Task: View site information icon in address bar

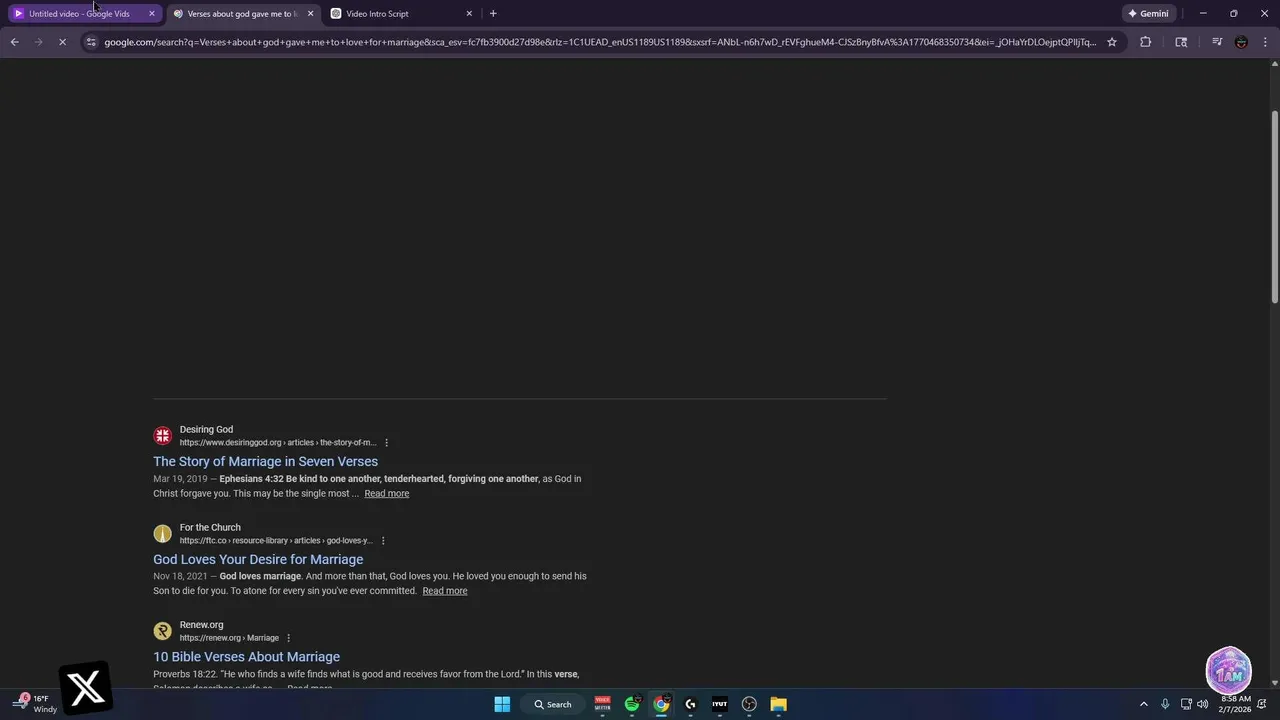Action: coord(91,42)
